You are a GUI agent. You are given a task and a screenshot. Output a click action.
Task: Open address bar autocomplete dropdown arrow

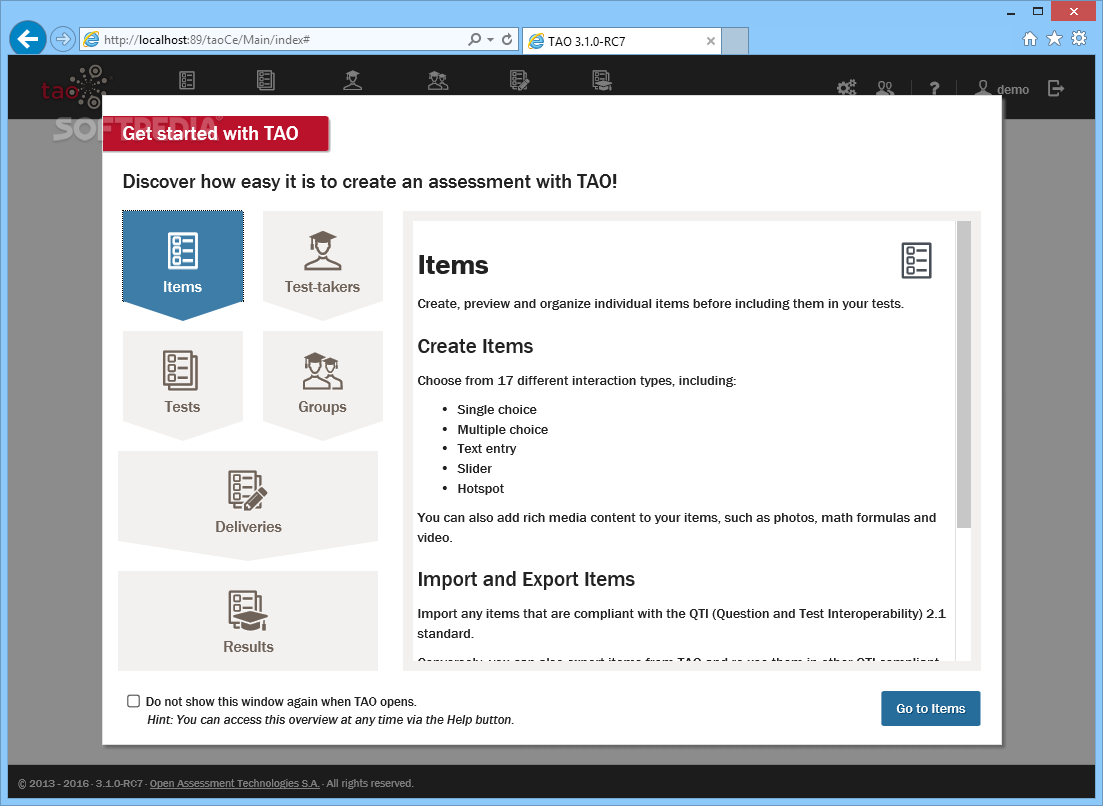pos(490,39)
